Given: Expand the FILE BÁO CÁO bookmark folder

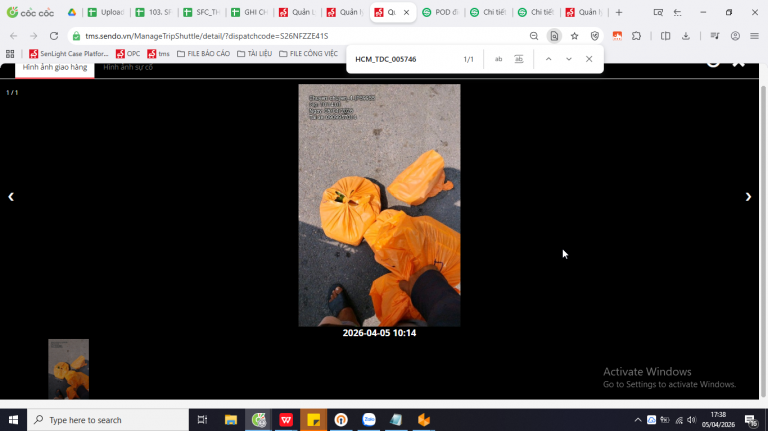Looking at the screenshot, I should [x=203, y=53].
